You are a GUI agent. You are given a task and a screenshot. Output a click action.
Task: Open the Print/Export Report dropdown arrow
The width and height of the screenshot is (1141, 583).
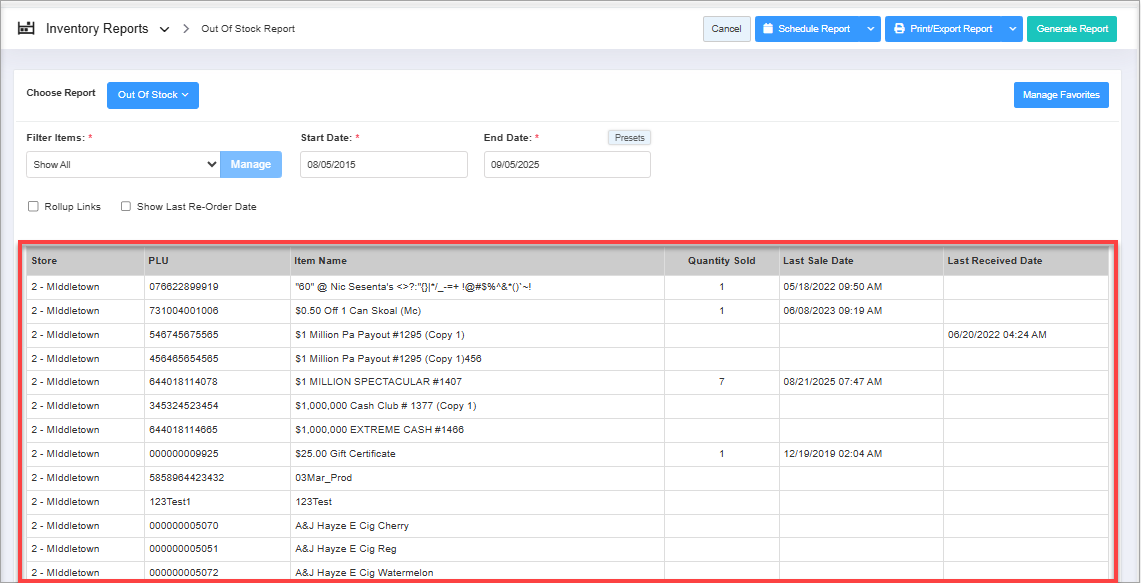point(1012,29)
